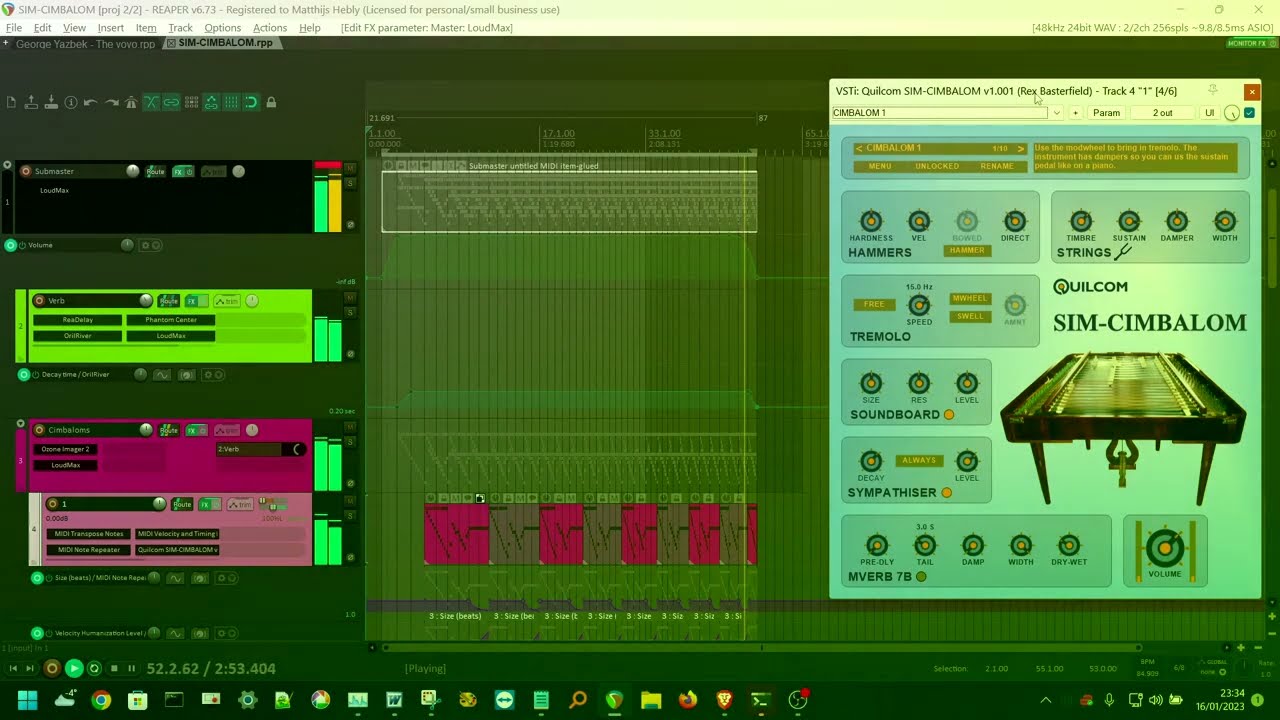The image size is (1280, 720).
Task: Arm record on Verb track
Action: (x=39, y=300)
